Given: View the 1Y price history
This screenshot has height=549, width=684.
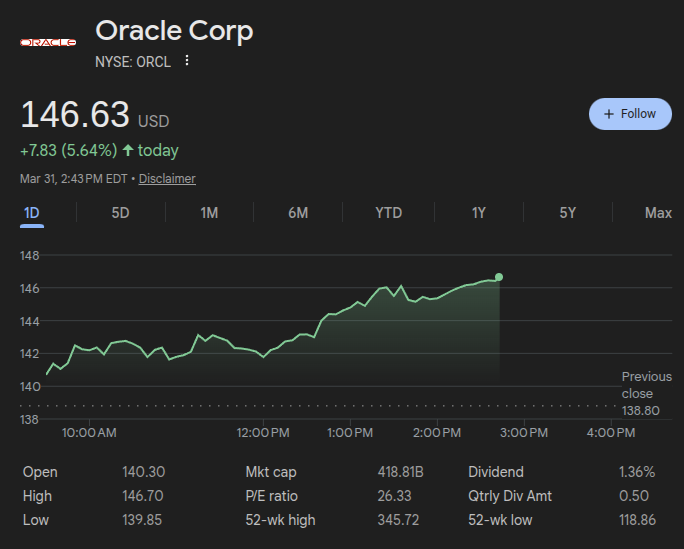Looking at the screenshot, I should coord(479,213).
